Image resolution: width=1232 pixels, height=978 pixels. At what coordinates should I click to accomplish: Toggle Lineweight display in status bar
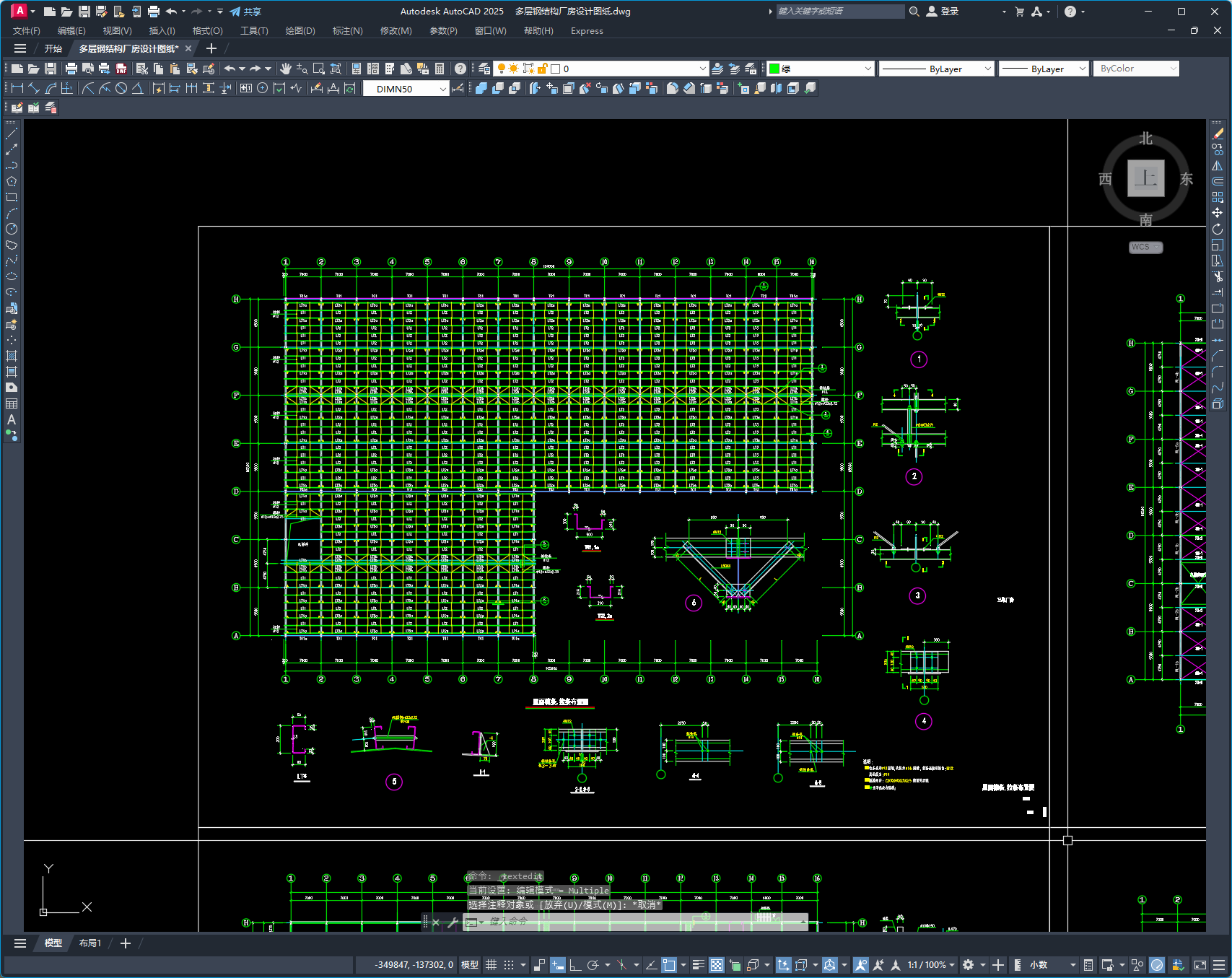(x=698, y=965)
